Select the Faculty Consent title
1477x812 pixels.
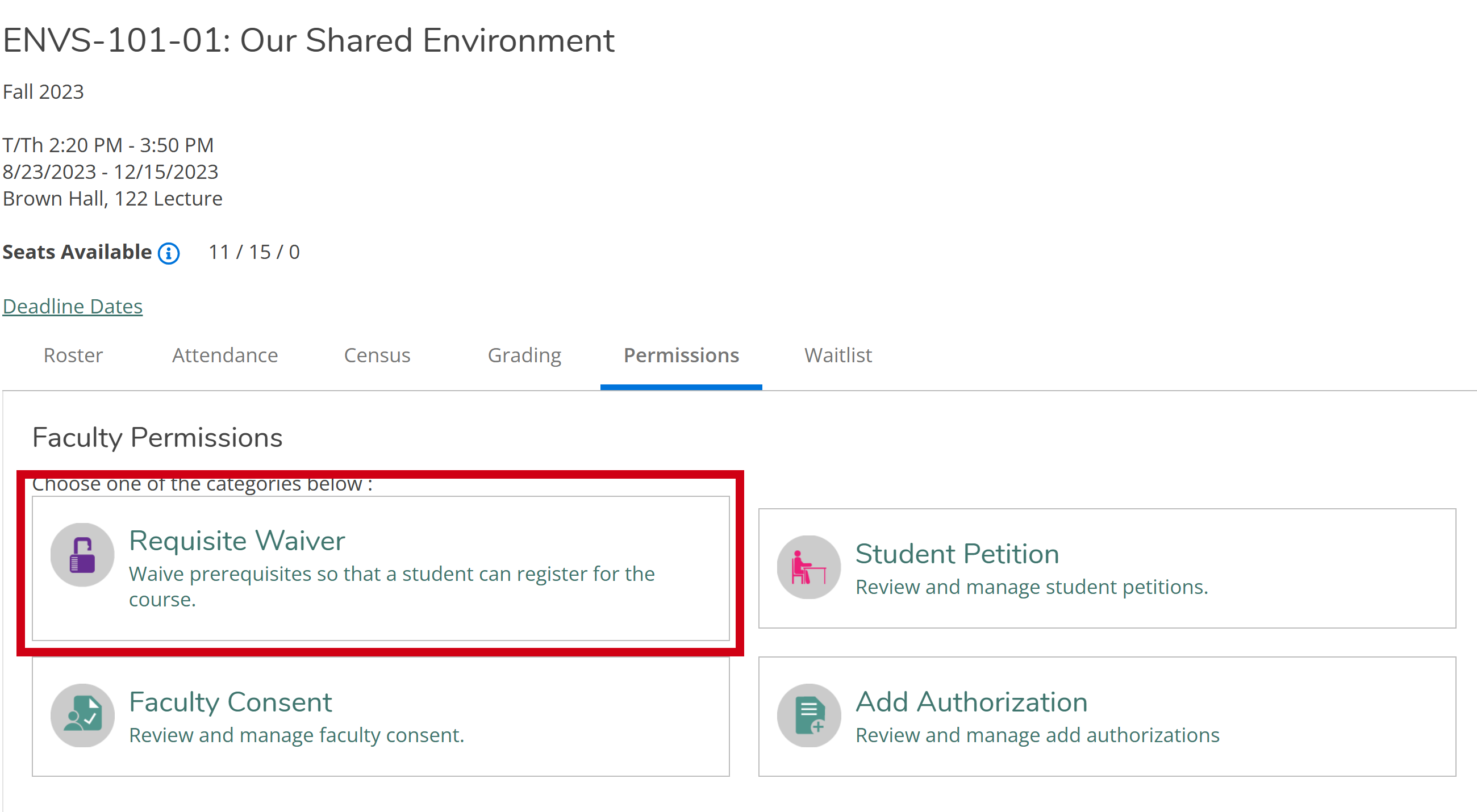pos(231,702)
